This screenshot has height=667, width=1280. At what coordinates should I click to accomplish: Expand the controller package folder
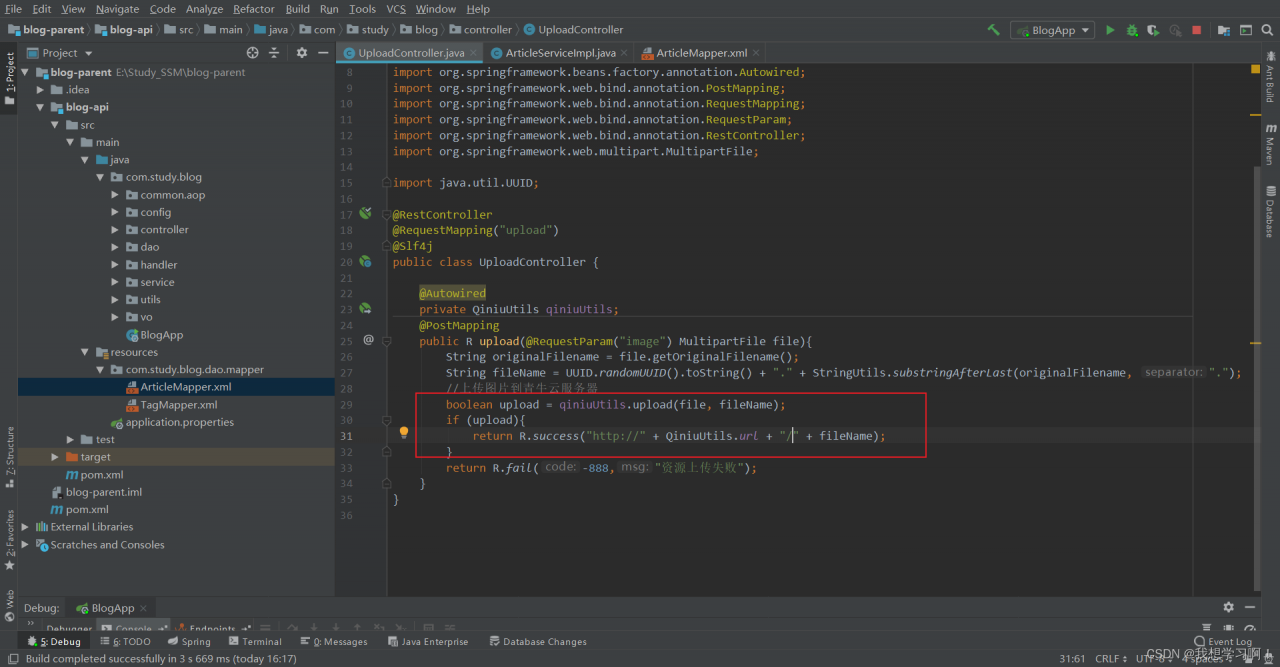[x=116, y=230]
